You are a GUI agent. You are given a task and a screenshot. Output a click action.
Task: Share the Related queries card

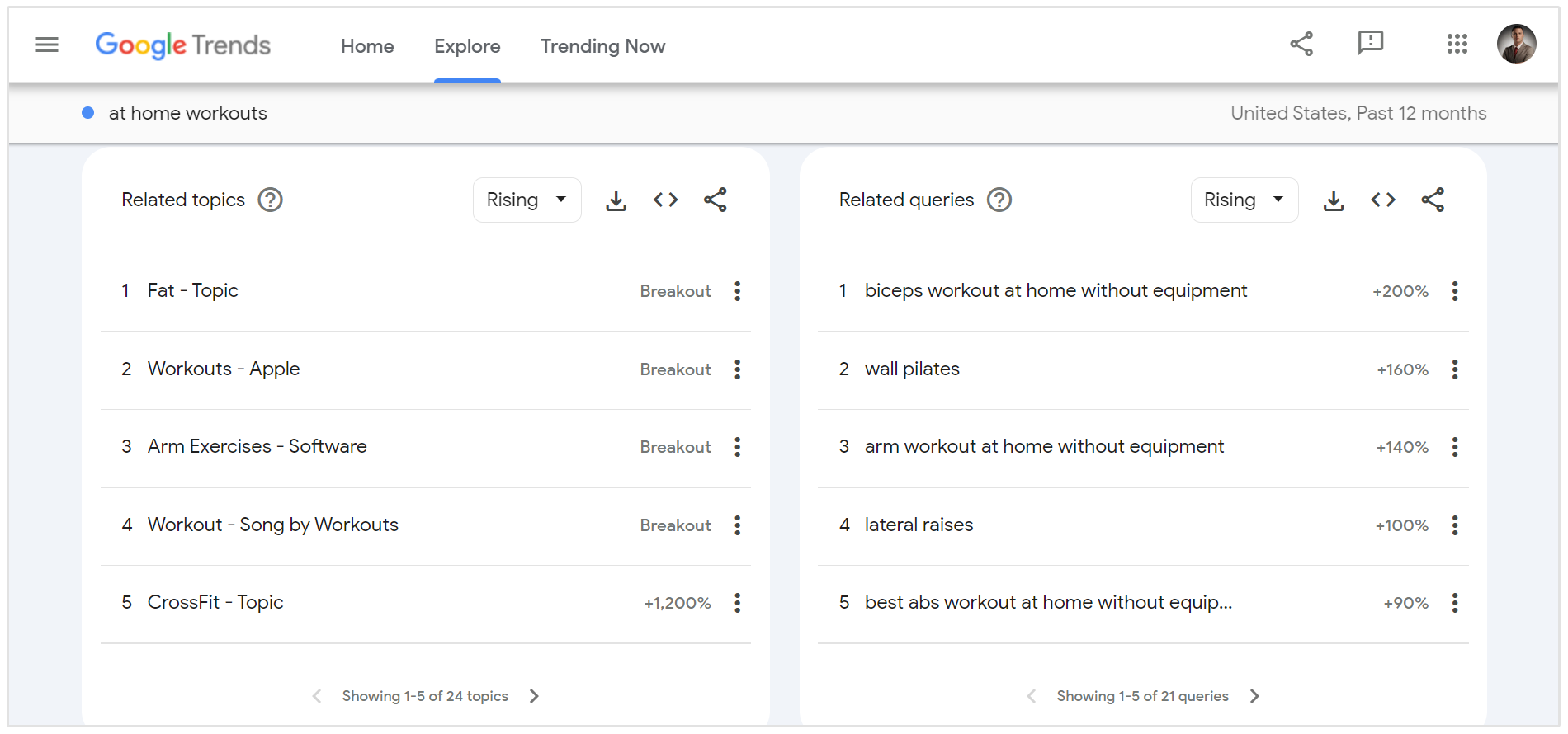[x=1433, y=200]
